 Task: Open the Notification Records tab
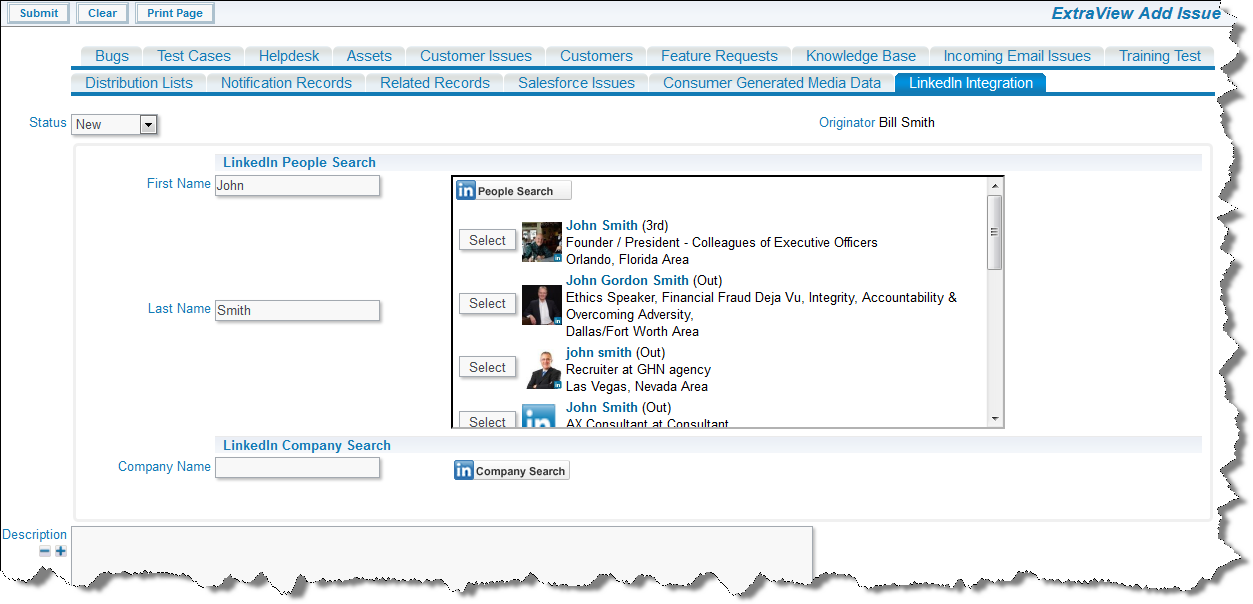(x=286, y=83)
